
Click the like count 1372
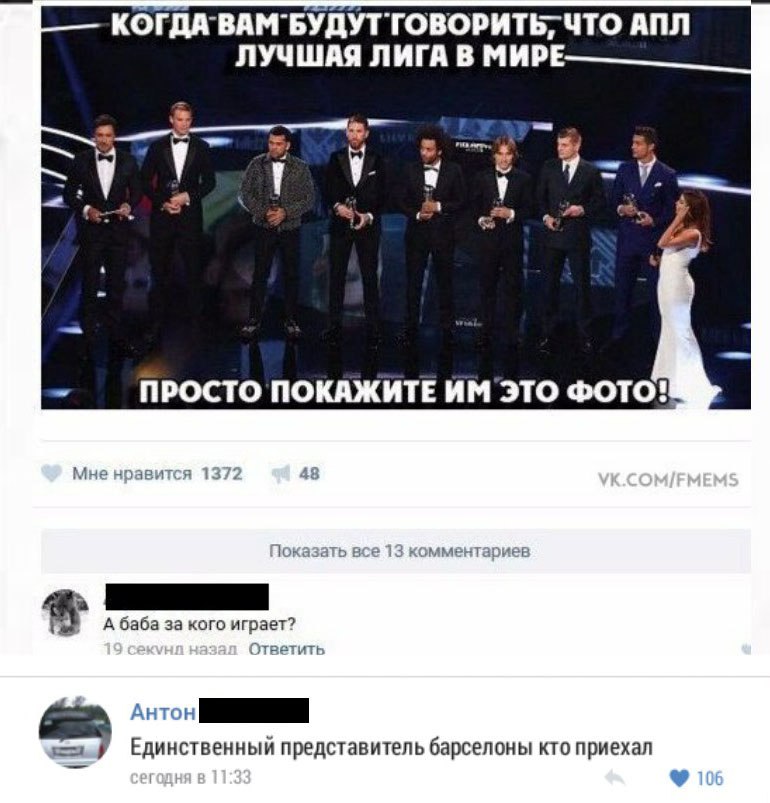[222, 474]
